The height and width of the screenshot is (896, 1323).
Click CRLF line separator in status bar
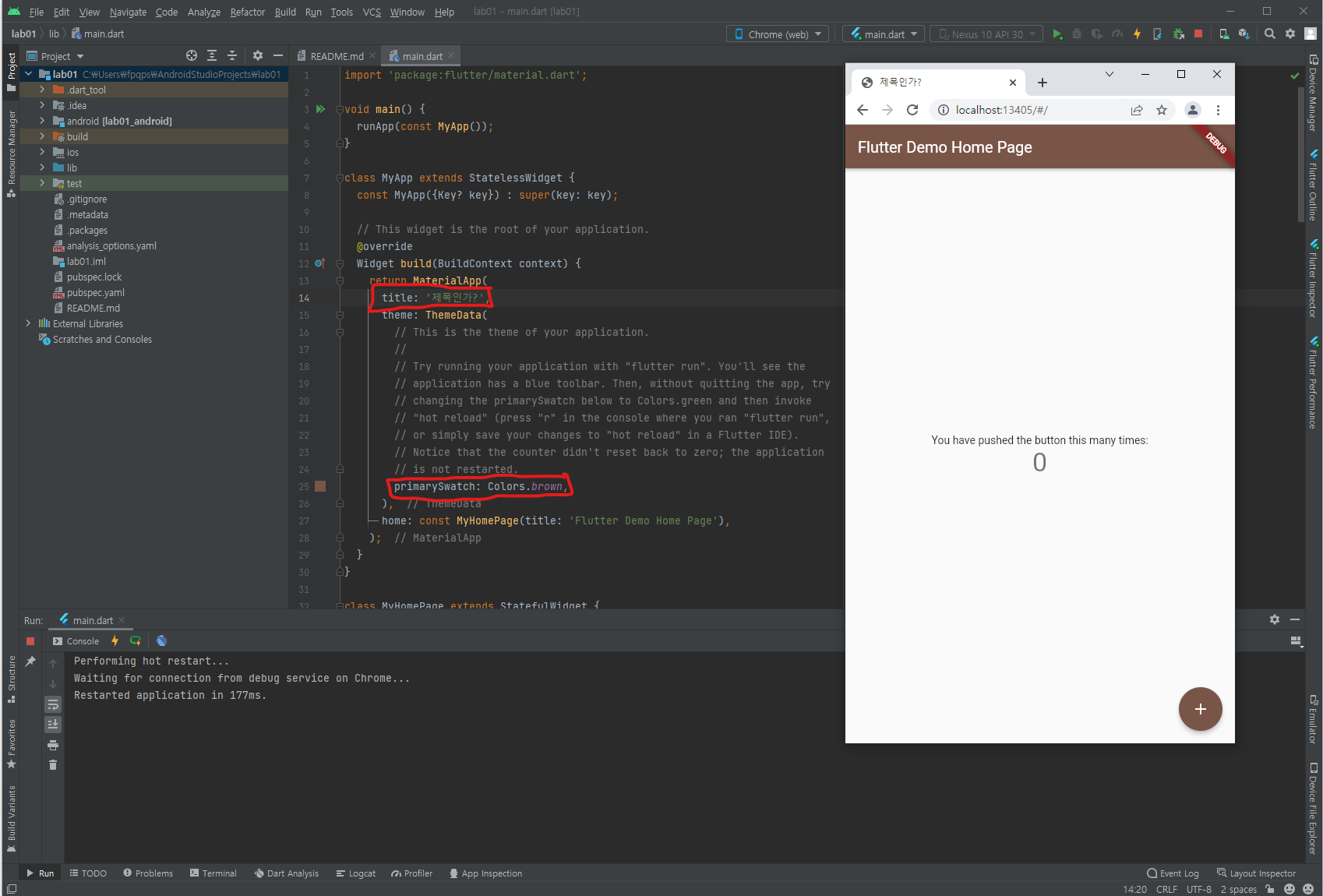(x=1166, y=889)
